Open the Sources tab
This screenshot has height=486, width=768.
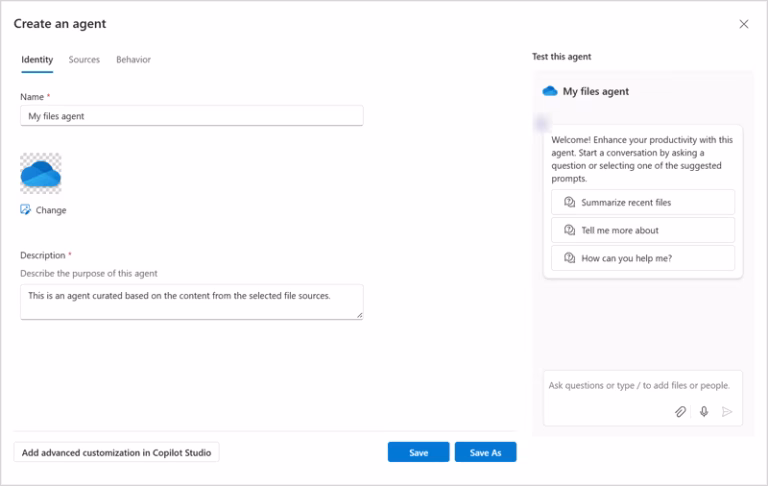click(x=84, y=60)
